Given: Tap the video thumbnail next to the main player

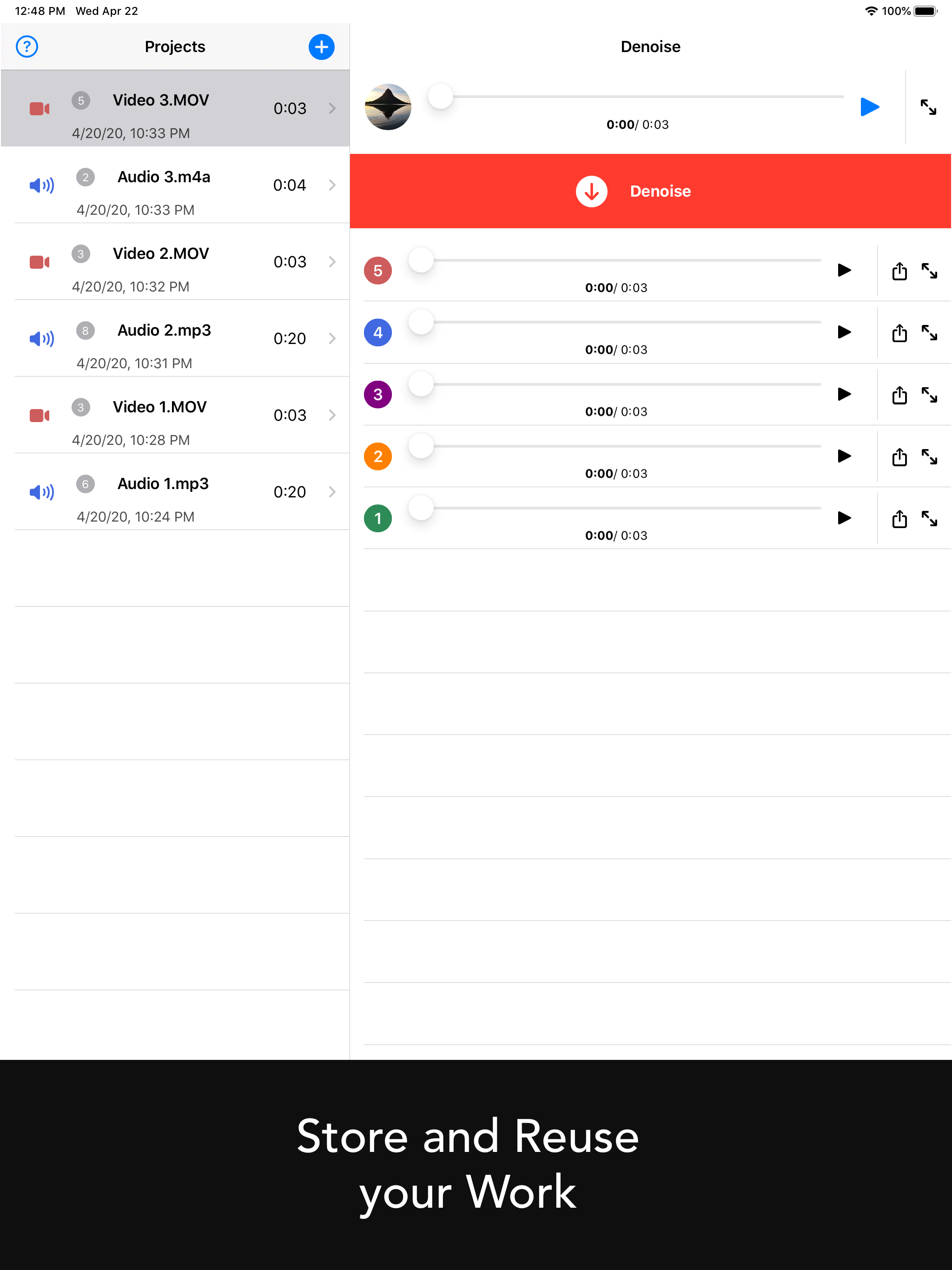Looking at the screenshot, I should [x=388, y=107].
